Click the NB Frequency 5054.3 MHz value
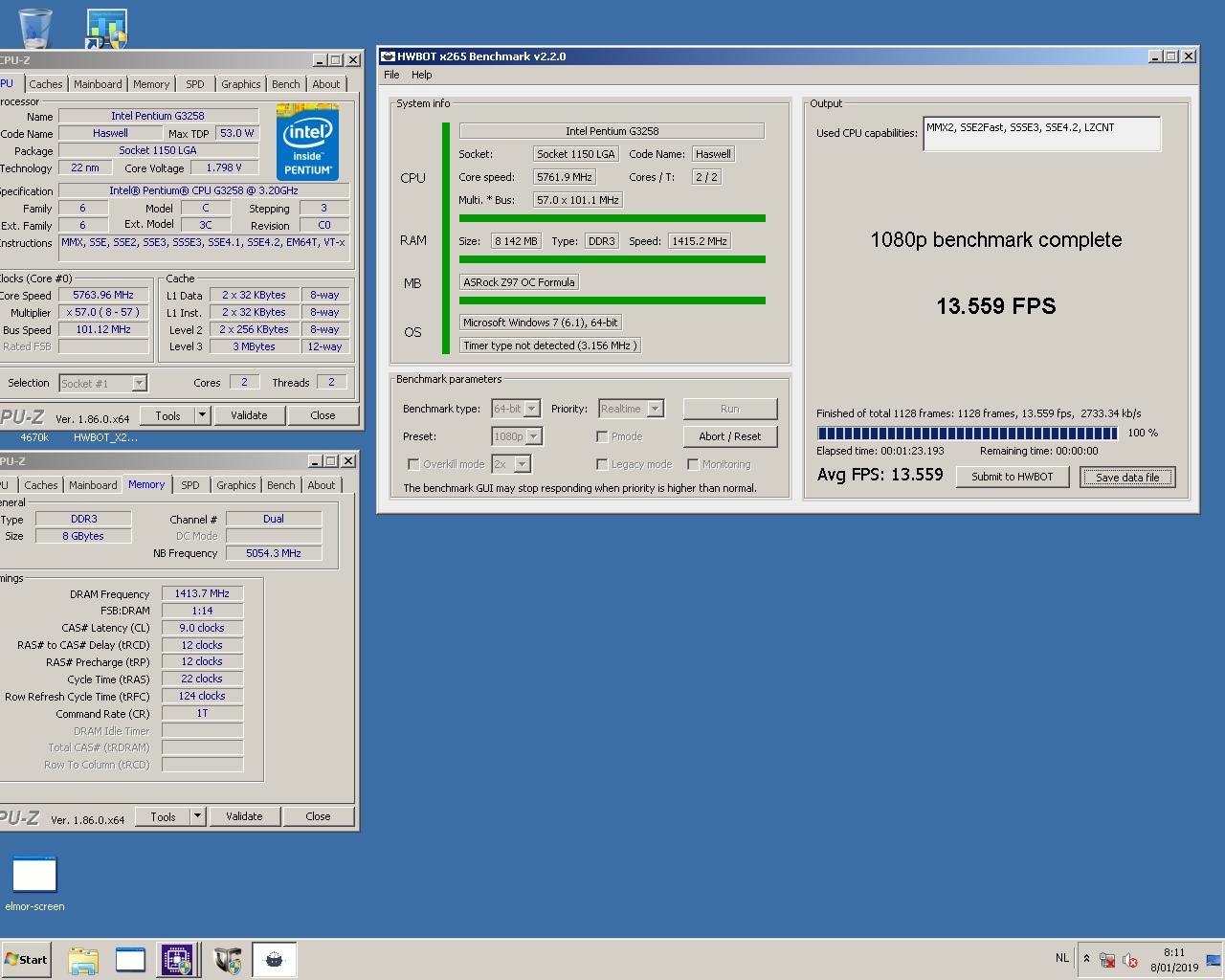Screen dimensions: 1225x980 (274, 553)
